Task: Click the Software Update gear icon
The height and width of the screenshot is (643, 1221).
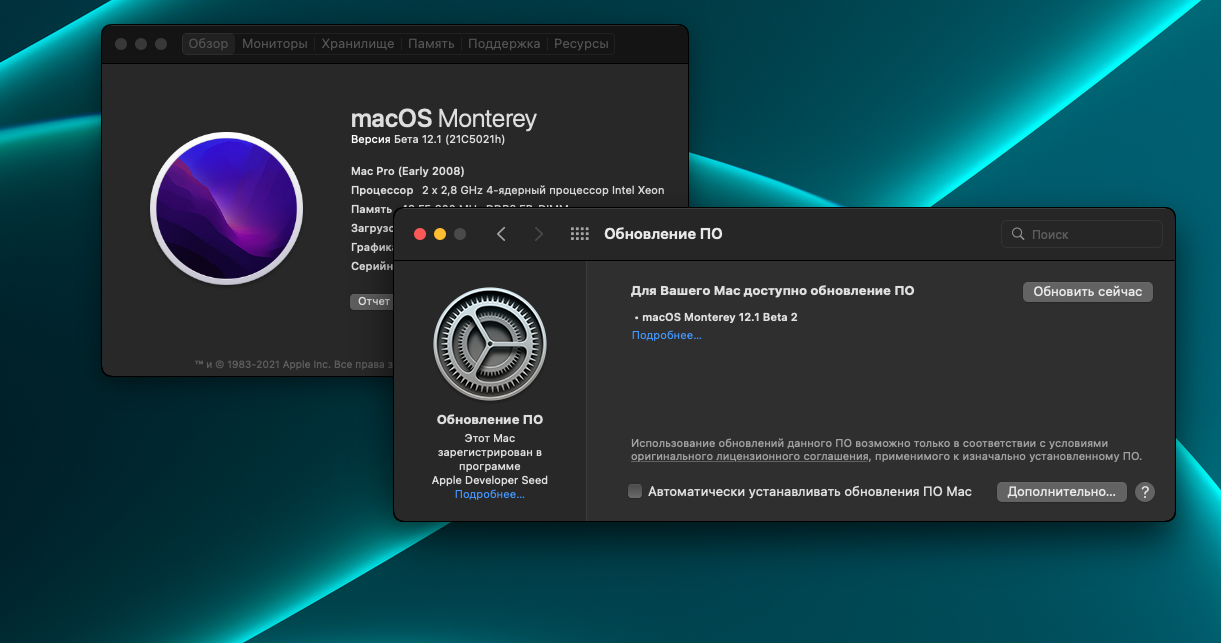Action: (490, 345)
